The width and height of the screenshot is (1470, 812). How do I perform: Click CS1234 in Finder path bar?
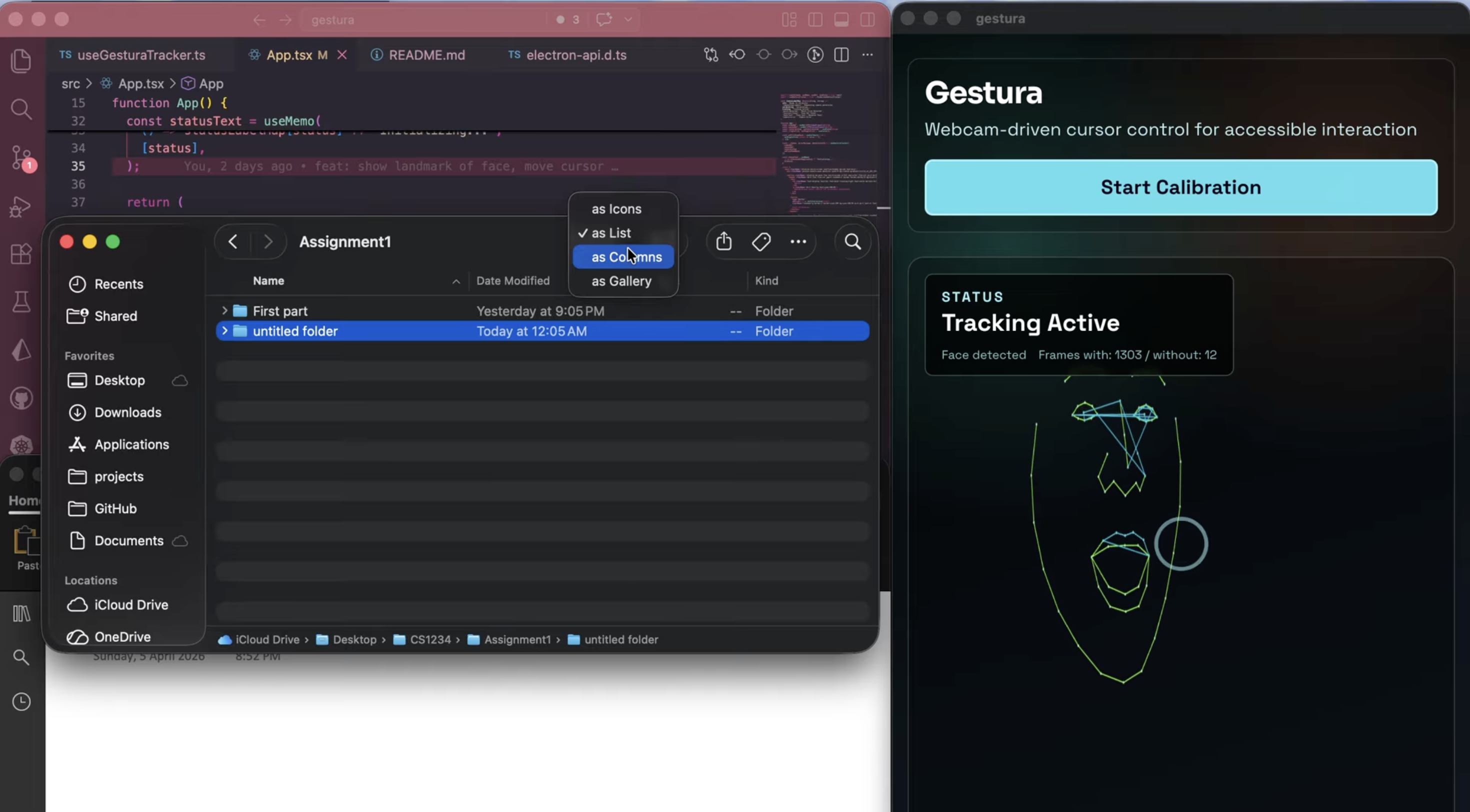(422, 639)
